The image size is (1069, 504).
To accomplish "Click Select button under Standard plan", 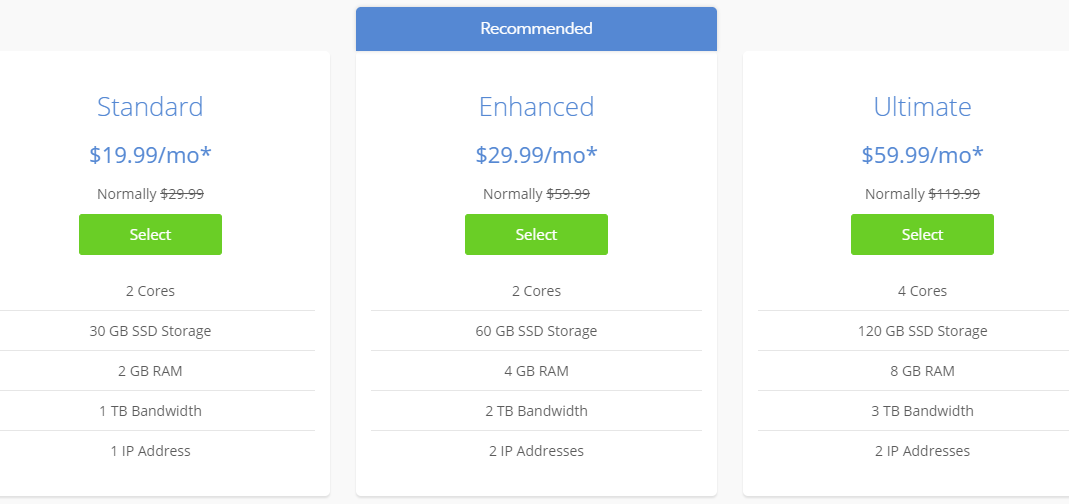I will coord(150,235).
